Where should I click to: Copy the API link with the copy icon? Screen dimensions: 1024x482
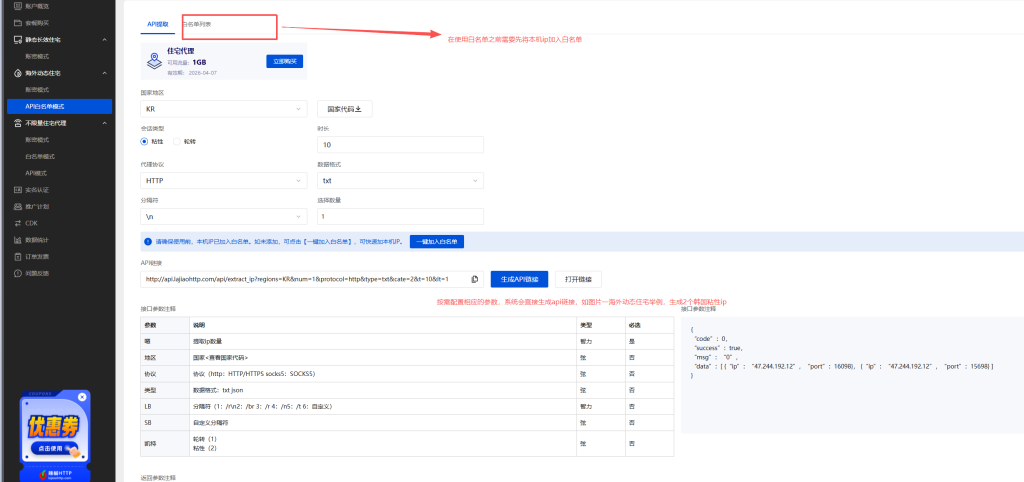coord(475,280)
